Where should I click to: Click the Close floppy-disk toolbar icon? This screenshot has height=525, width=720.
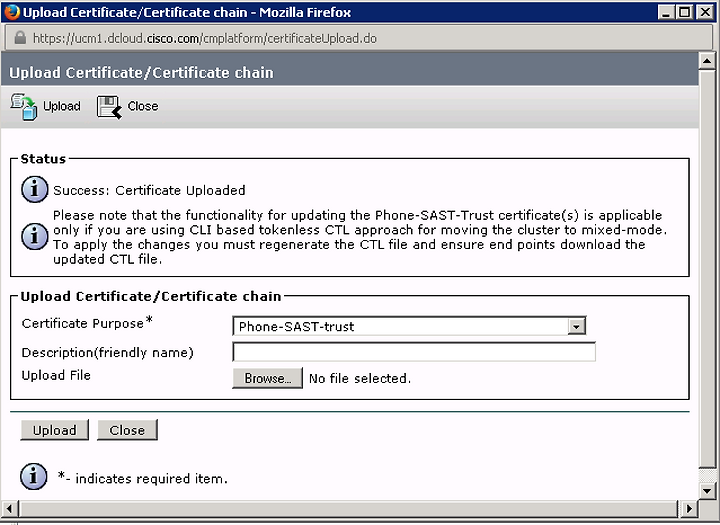click(x=109, y=107)
